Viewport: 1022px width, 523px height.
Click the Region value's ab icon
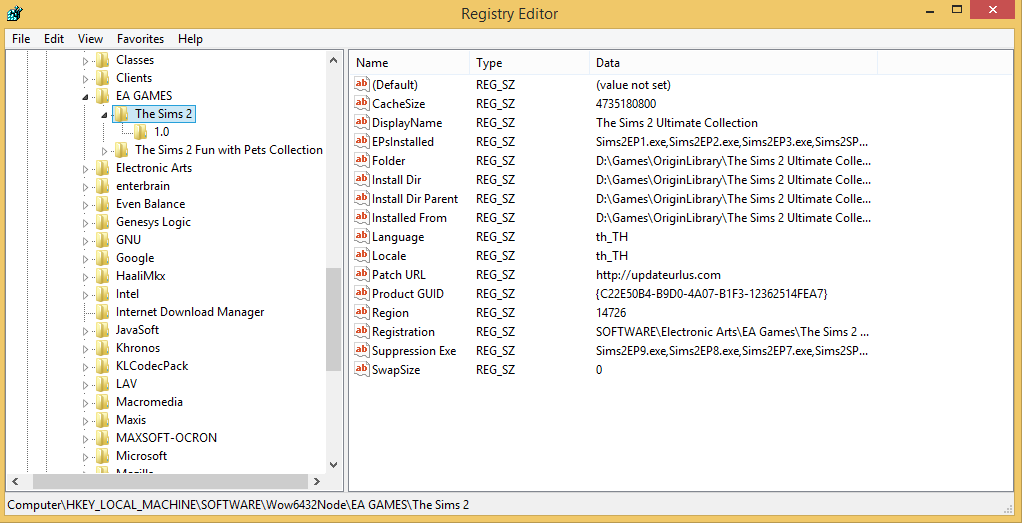pos(362,312)
